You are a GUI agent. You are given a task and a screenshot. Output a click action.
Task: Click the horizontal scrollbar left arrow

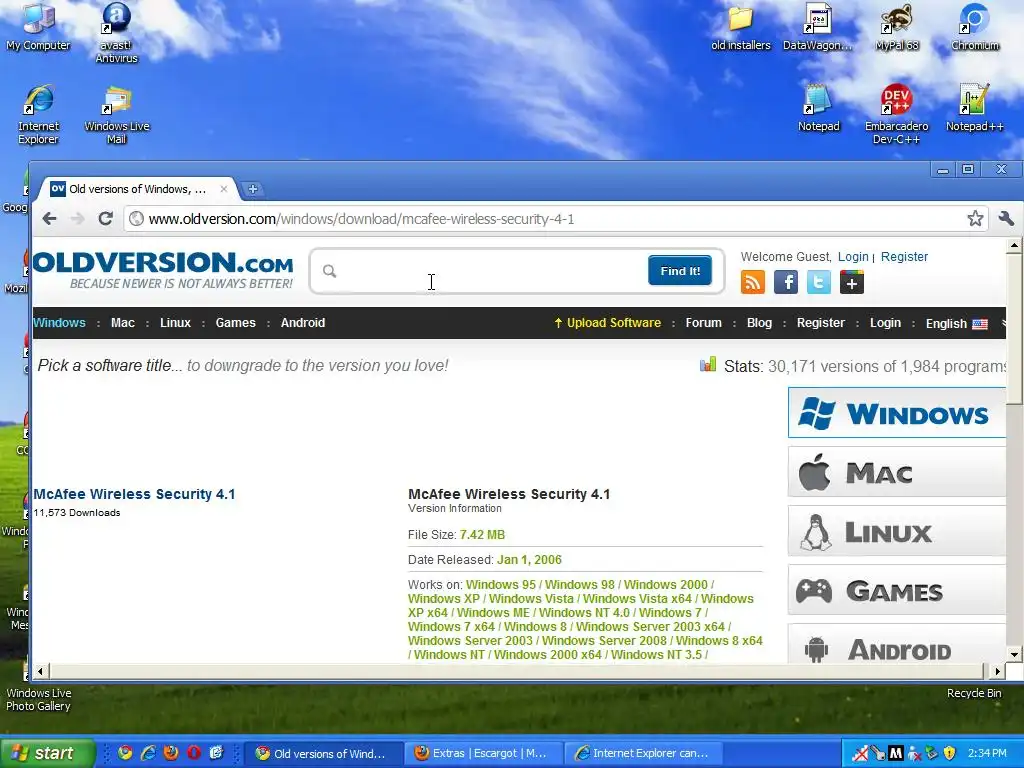coord(40,671)
